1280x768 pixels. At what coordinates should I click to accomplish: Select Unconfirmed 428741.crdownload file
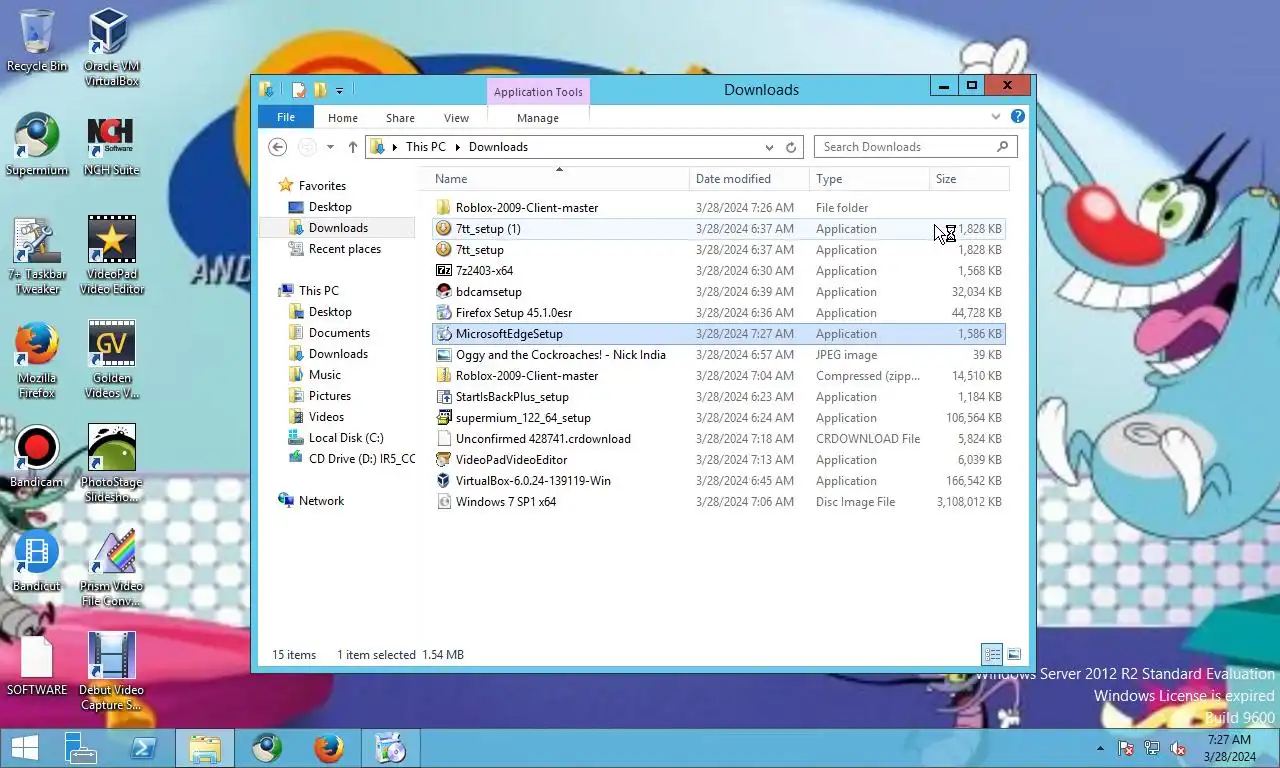pyautogui.click(x=718, y=439)
